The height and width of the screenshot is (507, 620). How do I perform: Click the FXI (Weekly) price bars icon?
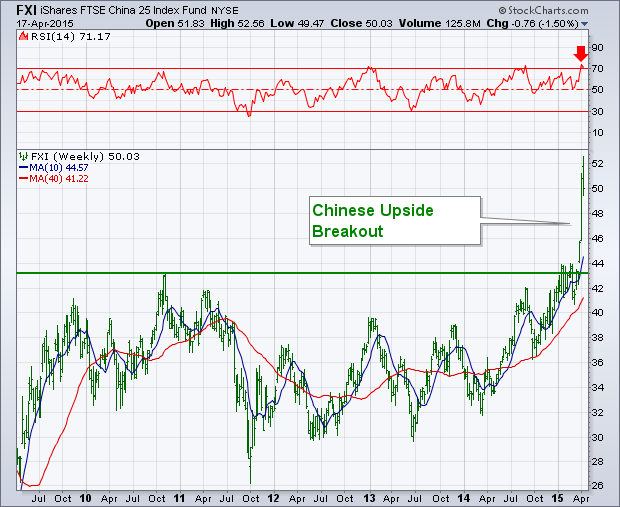coord(23,156)
